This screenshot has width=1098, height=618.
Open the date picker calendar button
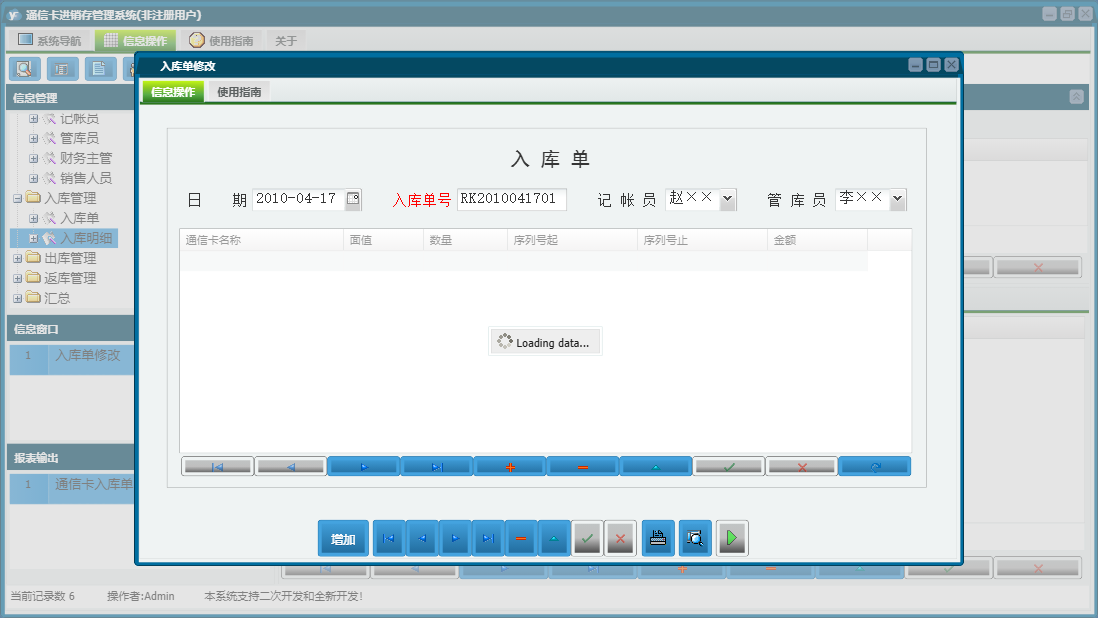click(353, 199)
